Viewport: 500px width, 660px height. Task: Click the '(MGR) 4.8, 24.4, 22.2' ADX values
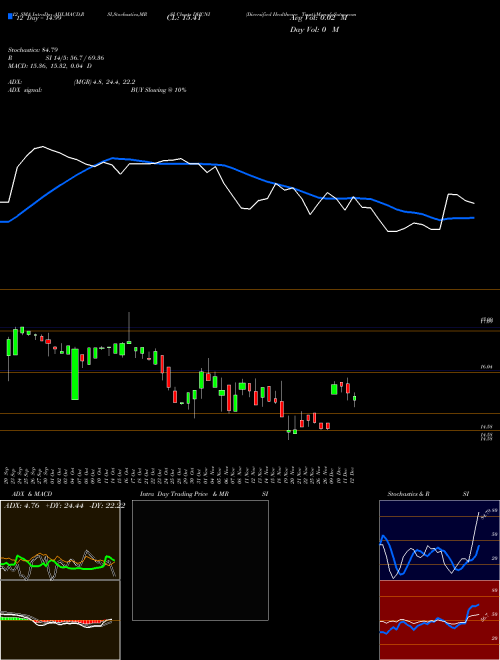[104, 82]
